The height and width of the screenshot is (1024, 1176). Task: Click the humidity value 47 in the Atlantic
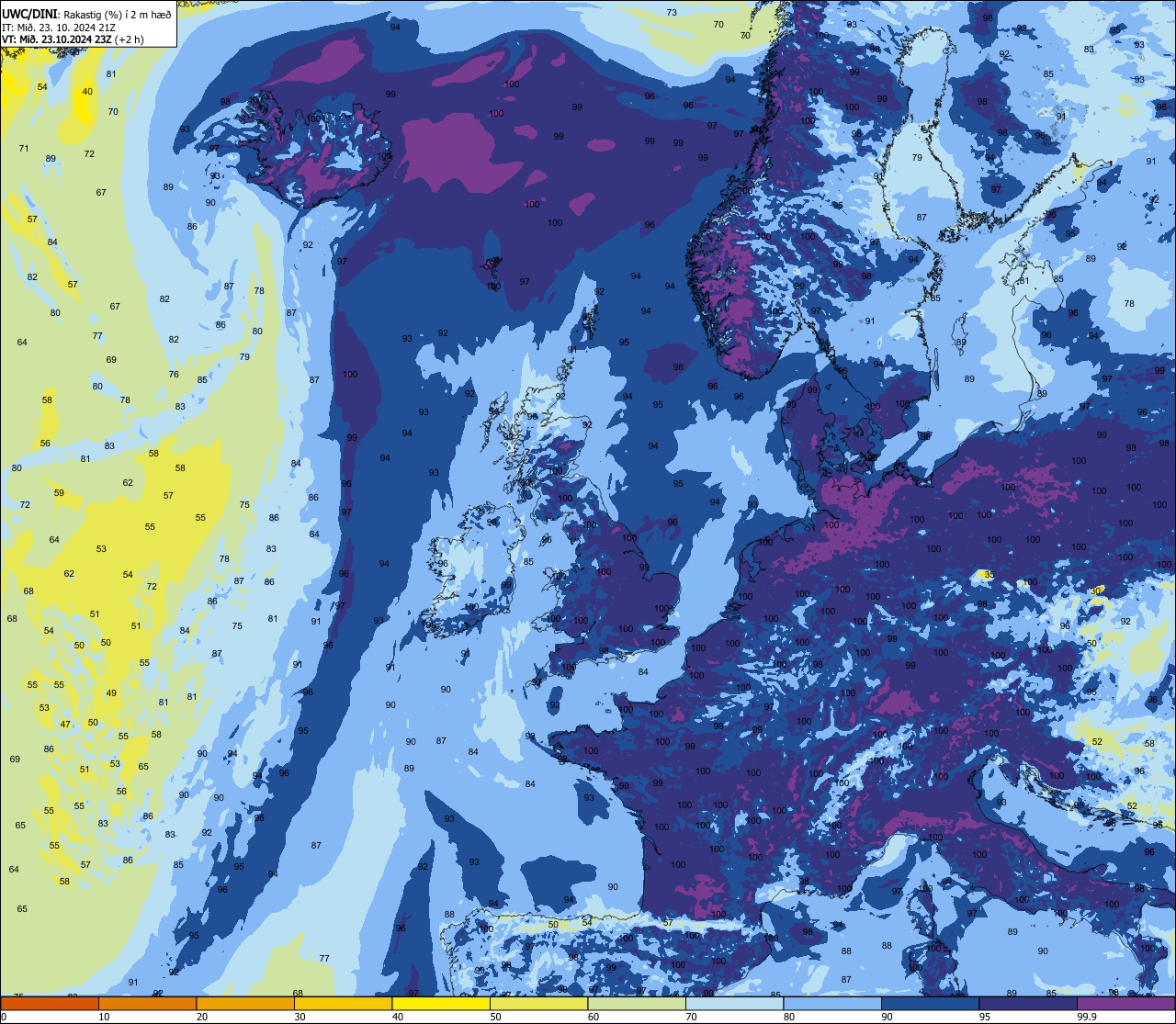coord(65,725)
